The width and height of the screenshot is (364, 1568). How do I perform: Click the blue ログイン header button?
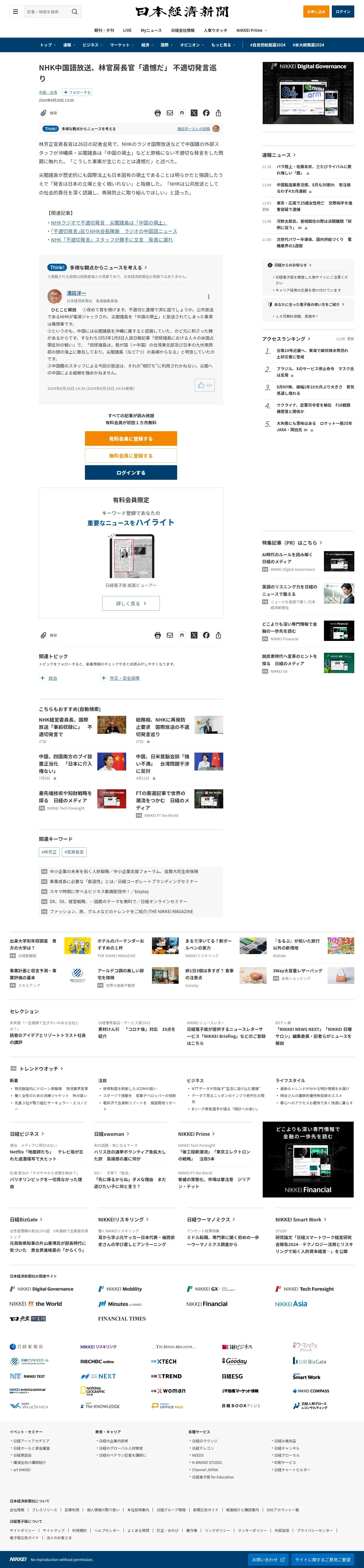343,12
